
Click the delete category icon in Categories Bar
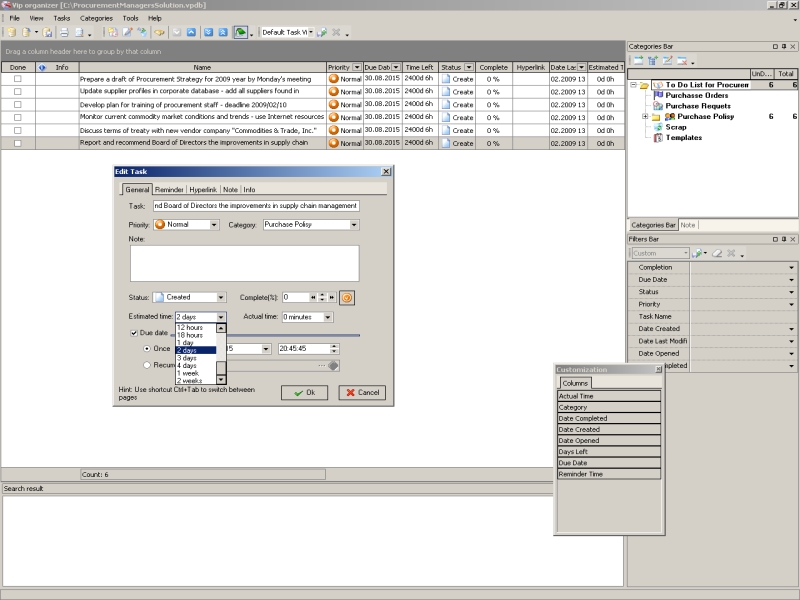[x=680, y=60]
